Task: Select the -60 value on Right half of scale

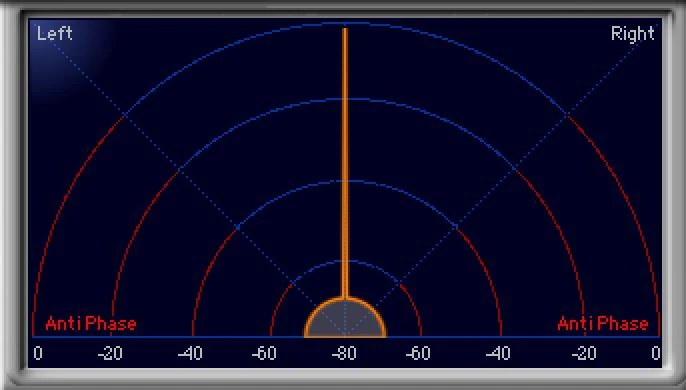Action: [418, 353]
